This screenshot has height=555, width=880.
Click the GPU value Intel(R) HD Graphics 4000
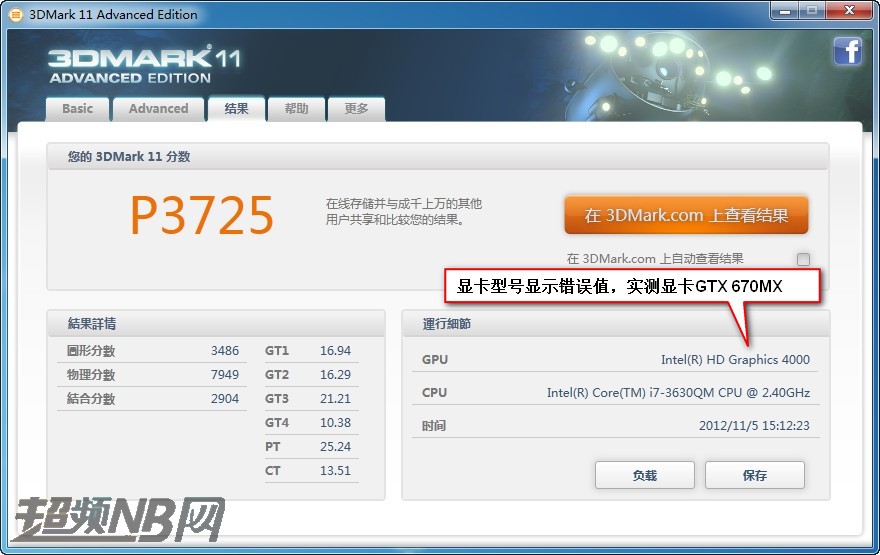tap(735, 360)
